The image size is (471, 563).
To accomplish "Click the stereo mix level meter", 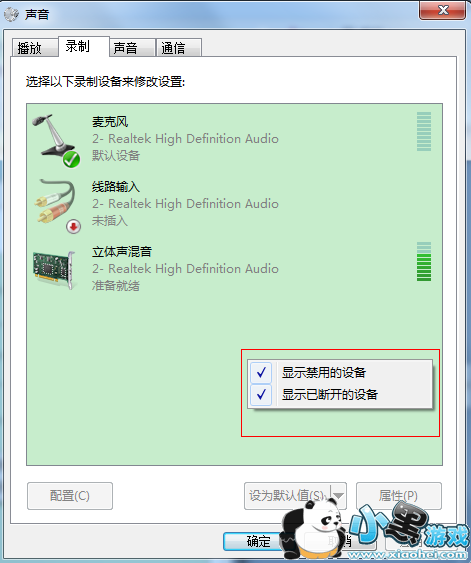I will (424, 261).
